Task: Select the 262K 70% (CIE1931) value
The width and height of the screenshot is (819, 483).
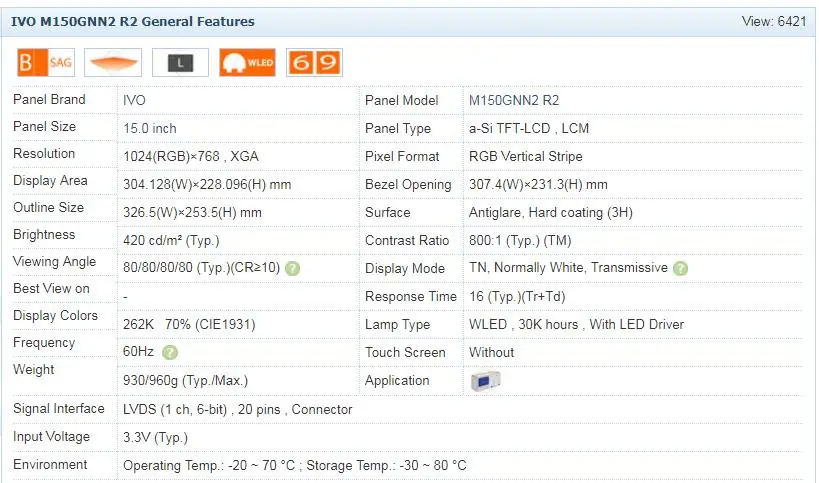Action: 189,325
